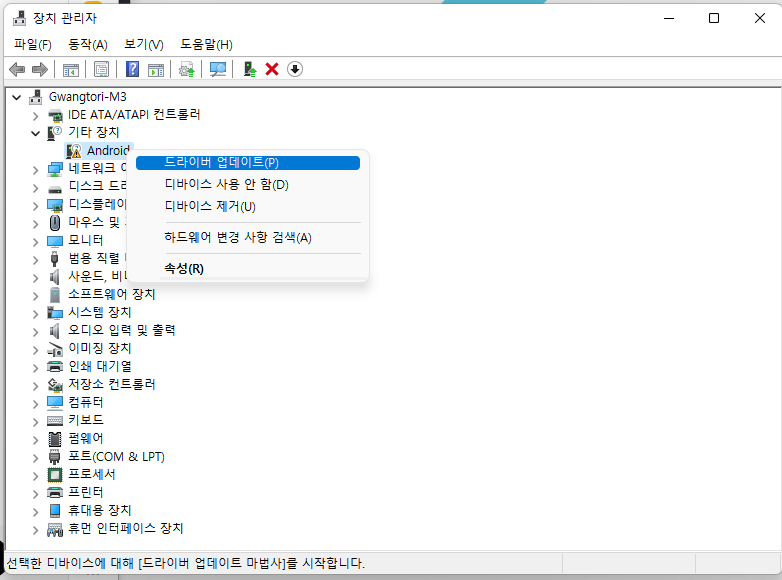Collapse the 기타 장치 node
Screen dimensions: 782x580
click(35, 133)
